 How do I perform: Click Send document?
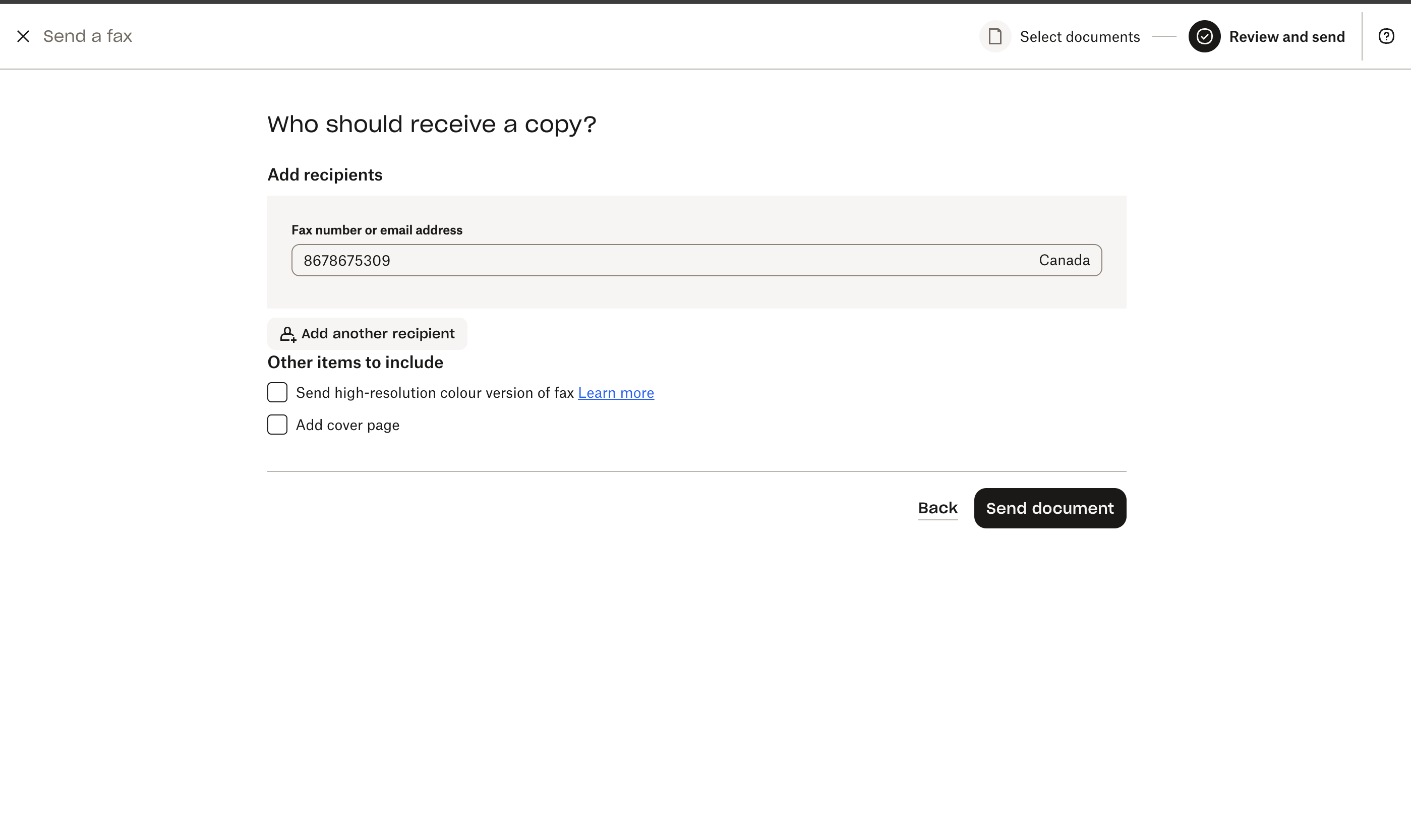(x=1049, y=508)
